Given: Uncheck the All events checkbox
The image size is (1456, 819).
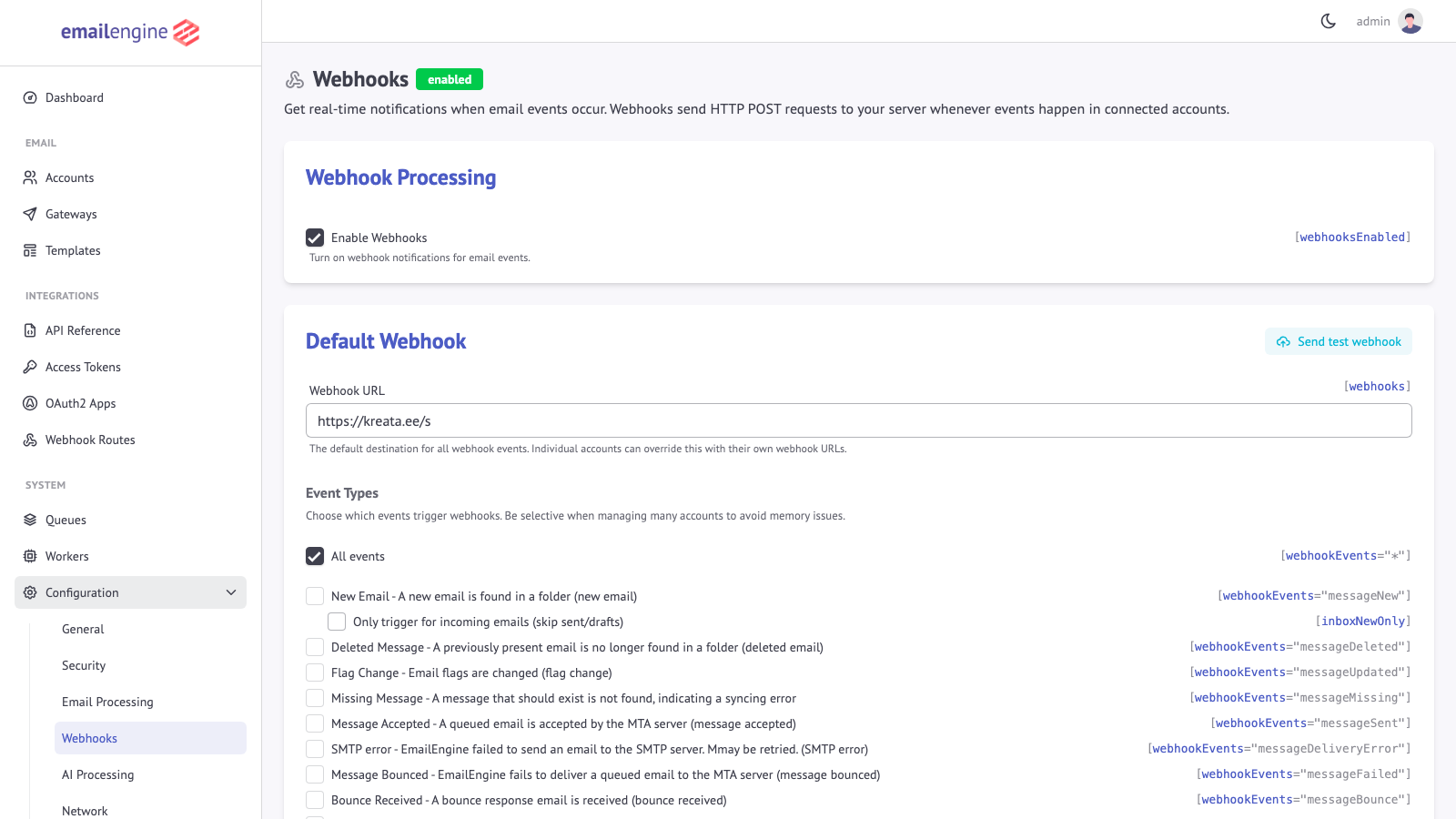Looking at the screenshot, I should pyautogui.click(x=315, y=556).
